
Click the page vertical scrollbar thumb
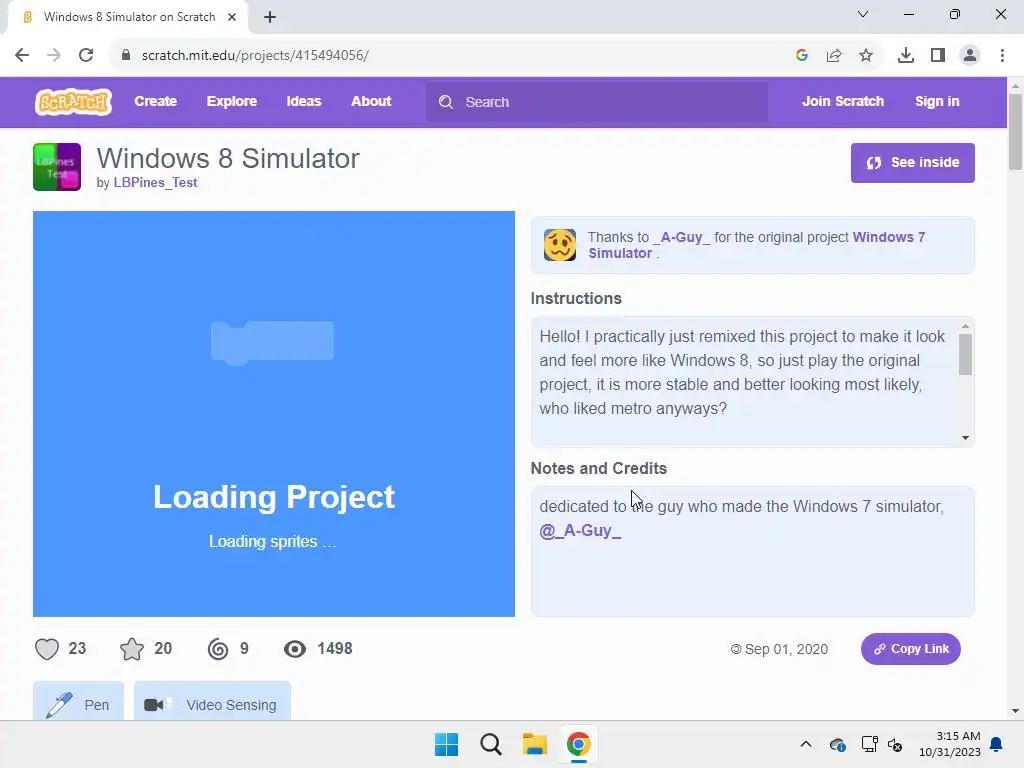1015,132
